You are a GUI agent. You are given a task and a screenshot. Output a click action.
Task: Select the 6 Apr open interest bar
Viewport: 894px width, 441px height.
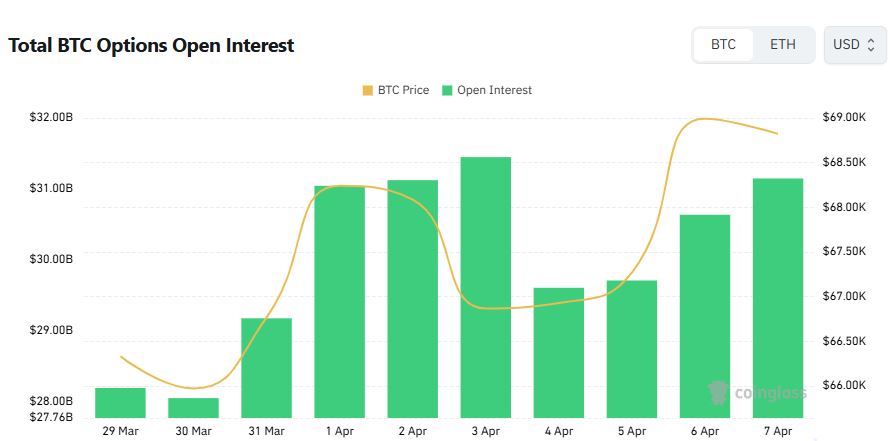[704, 316]
